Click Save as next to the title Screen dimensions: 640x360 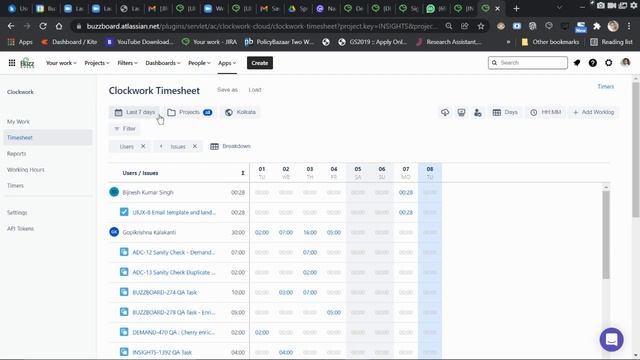tap(227, 90)
